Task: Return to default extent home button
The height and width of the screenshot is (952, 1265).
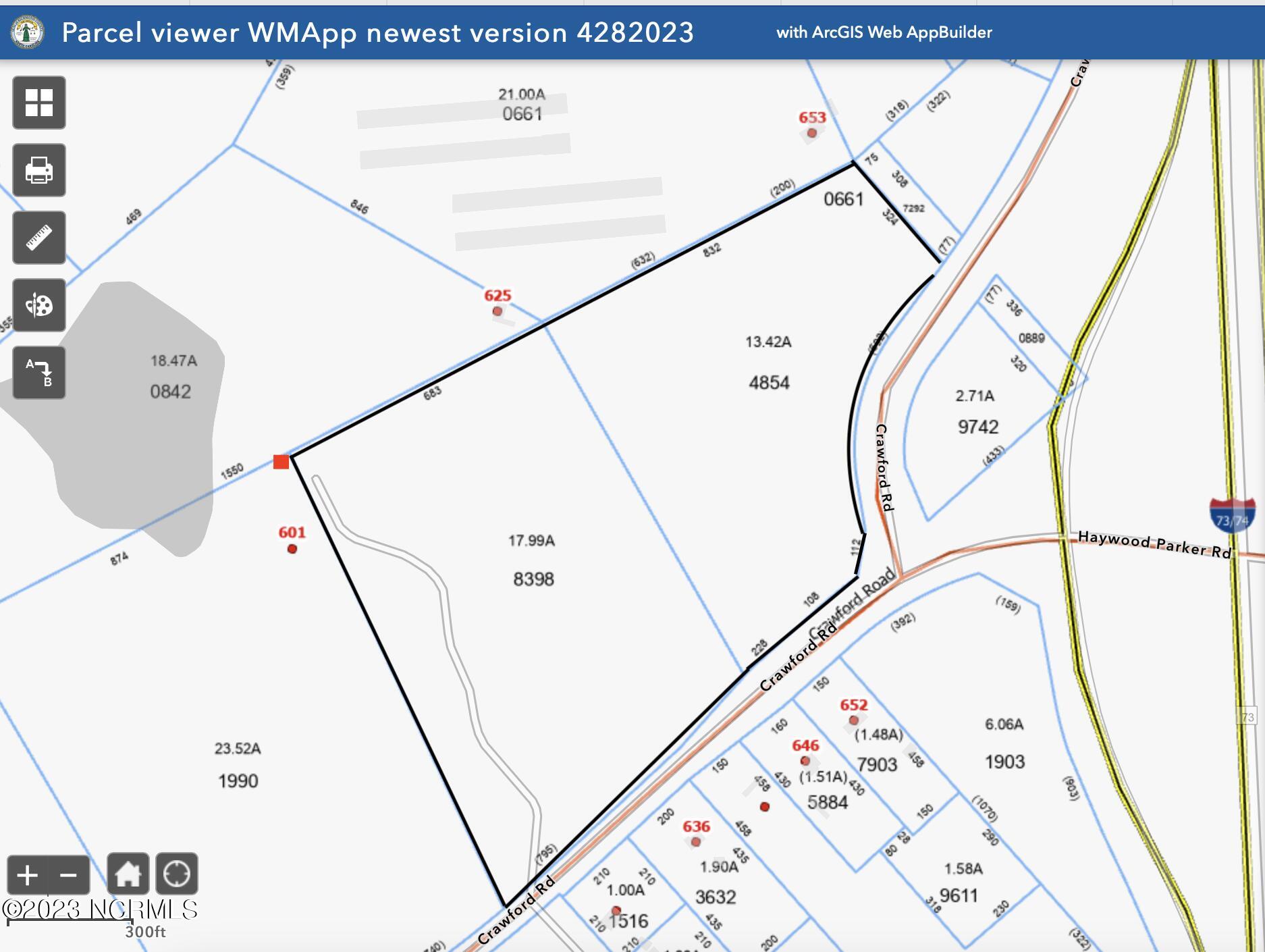Action: [x=128, y=874]
